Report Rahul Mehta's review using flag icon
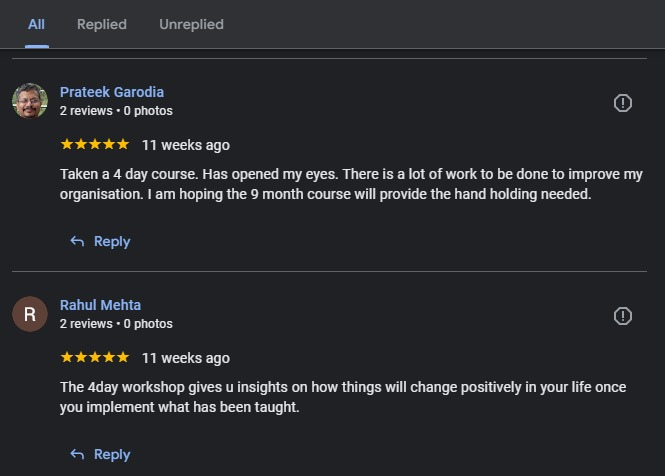Screen dimensions: 665x476 [x=622, y=316]
